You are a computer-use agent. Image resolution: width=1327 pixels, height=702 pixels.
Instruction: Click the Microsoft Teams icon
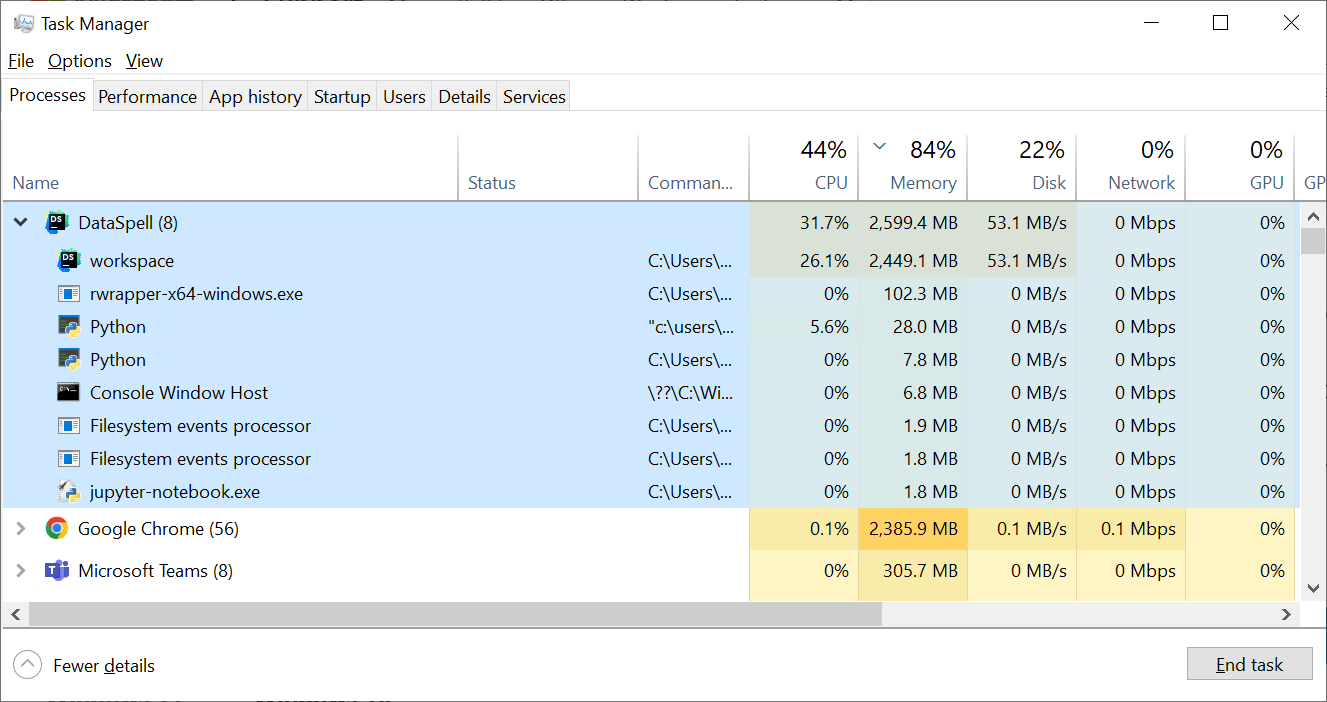point(57,571)
